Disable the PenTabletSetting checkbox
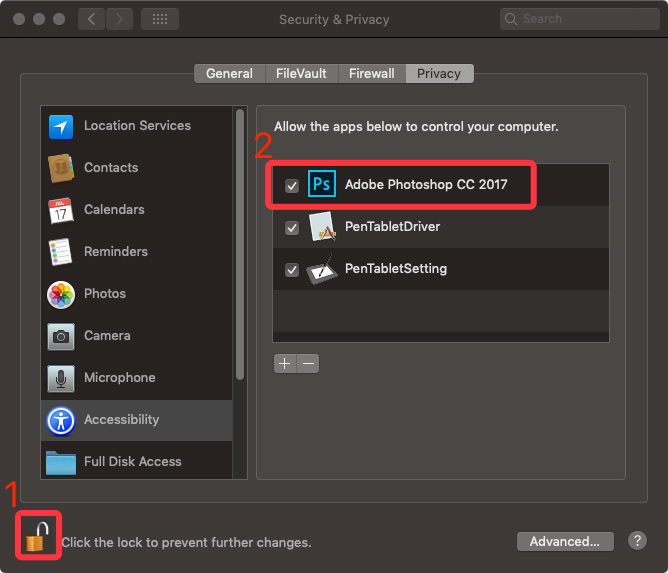The image size is (668, 573). point(292,270)
